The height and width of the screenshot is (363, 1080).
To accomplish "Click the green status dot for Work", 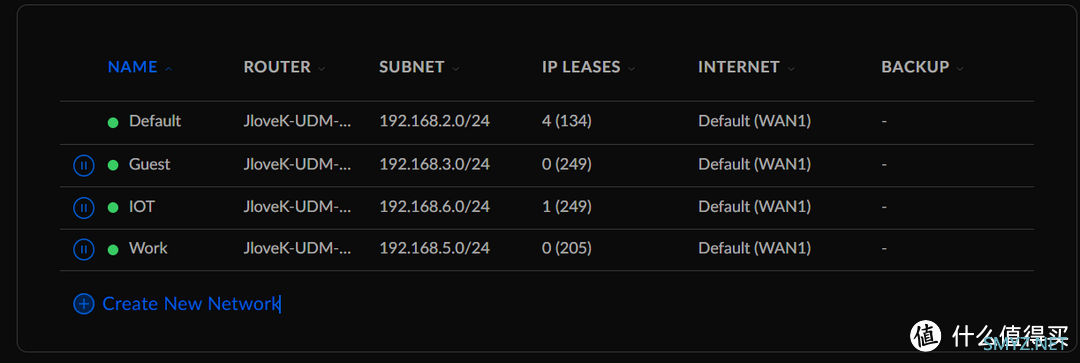I will 113,249.
